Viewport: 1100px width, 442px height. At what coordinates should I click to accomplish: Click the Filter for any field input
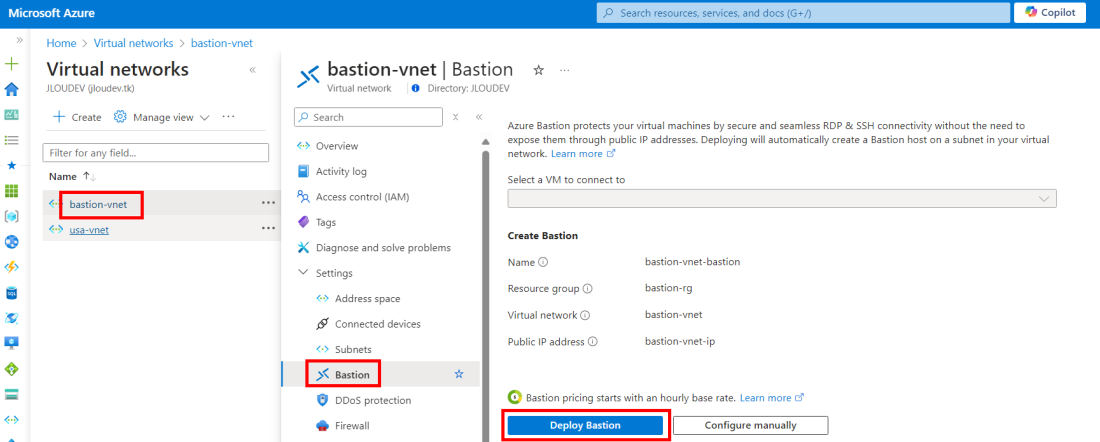pos(155,153)
